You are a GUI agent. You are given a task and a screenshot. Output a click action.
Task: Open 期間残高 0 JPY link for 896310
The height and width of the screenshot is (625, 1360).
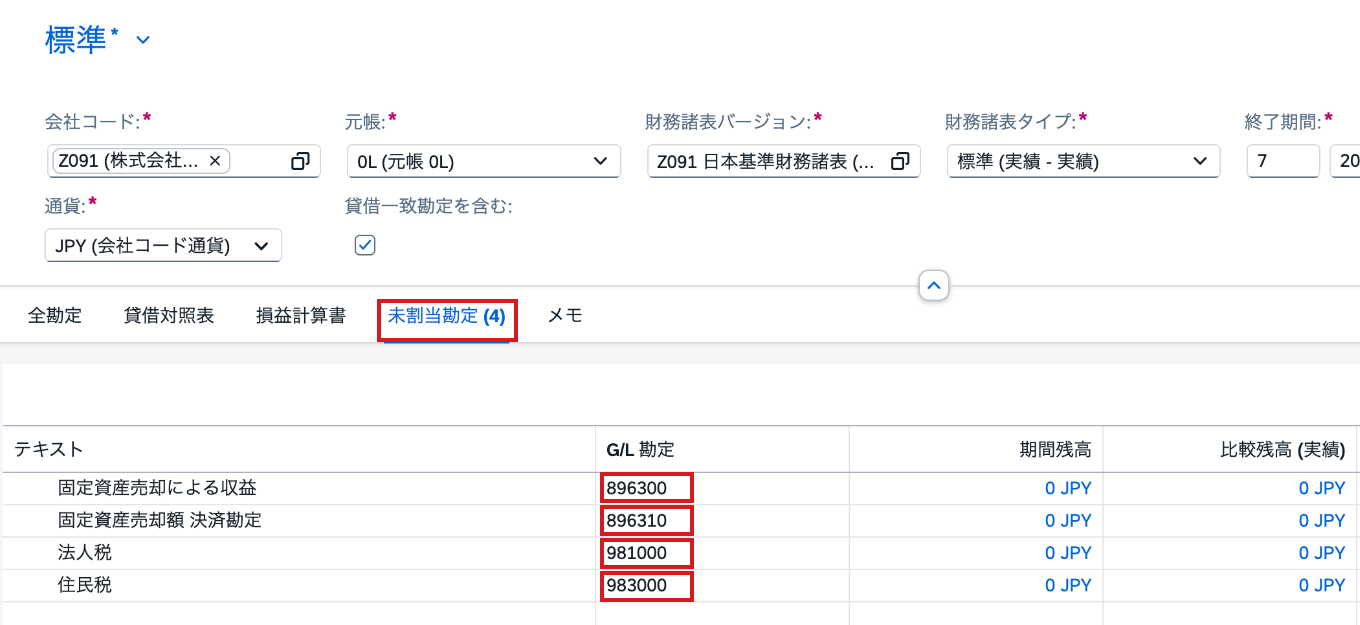point(1068,520)
